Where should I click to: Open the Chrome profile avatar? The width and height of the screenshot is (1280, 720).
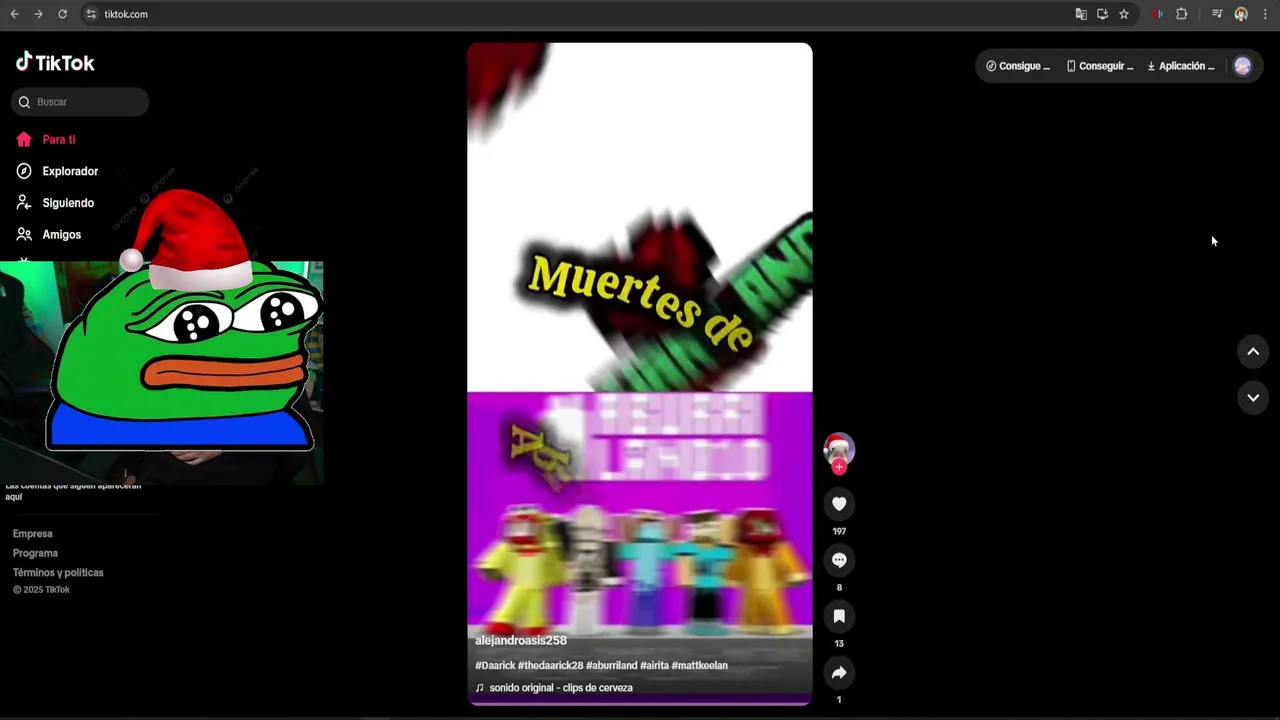(x=1241, y=14)
